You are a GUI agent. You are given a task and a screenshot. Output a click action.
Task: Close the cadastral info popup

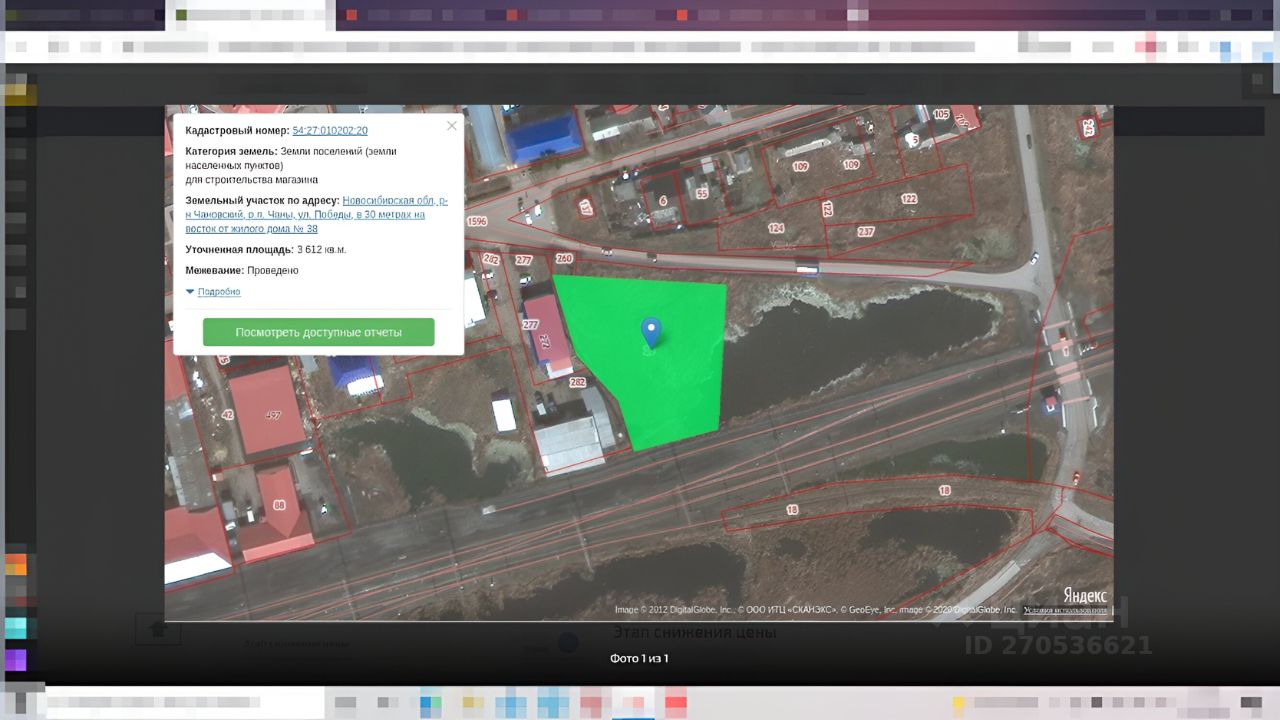[x=451, y=126]
